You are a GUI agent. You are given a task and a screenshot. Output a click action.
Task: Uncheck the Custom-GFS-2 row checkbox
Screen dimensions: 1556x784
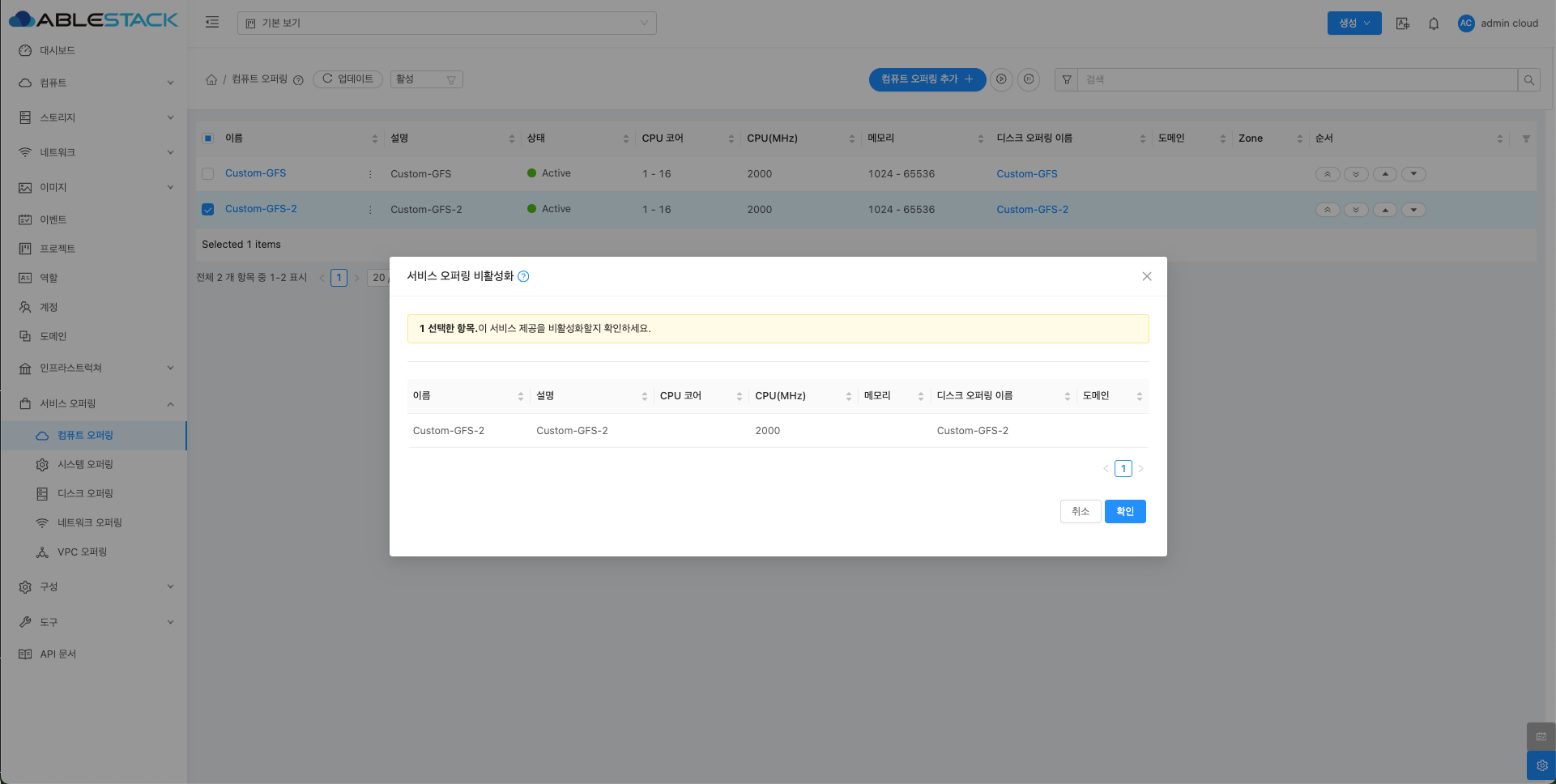click(208, 210)
